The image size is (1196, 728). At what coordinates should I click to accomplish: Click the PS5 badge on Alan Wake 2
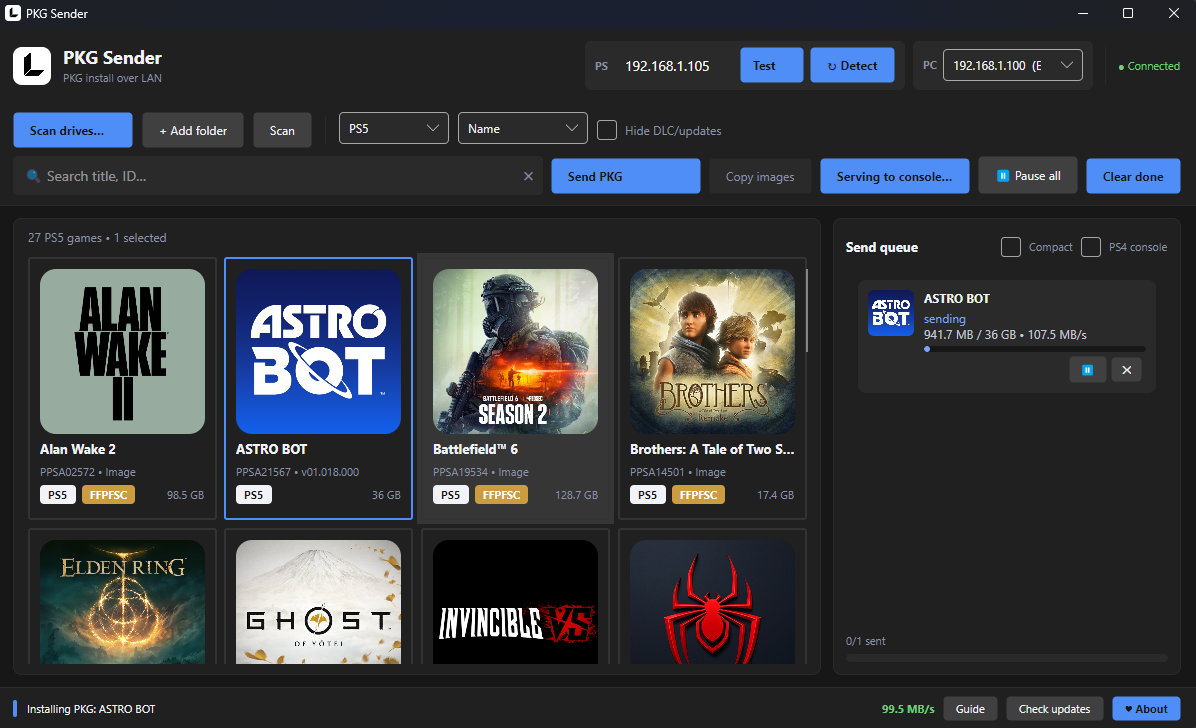[x=58, y=495]
